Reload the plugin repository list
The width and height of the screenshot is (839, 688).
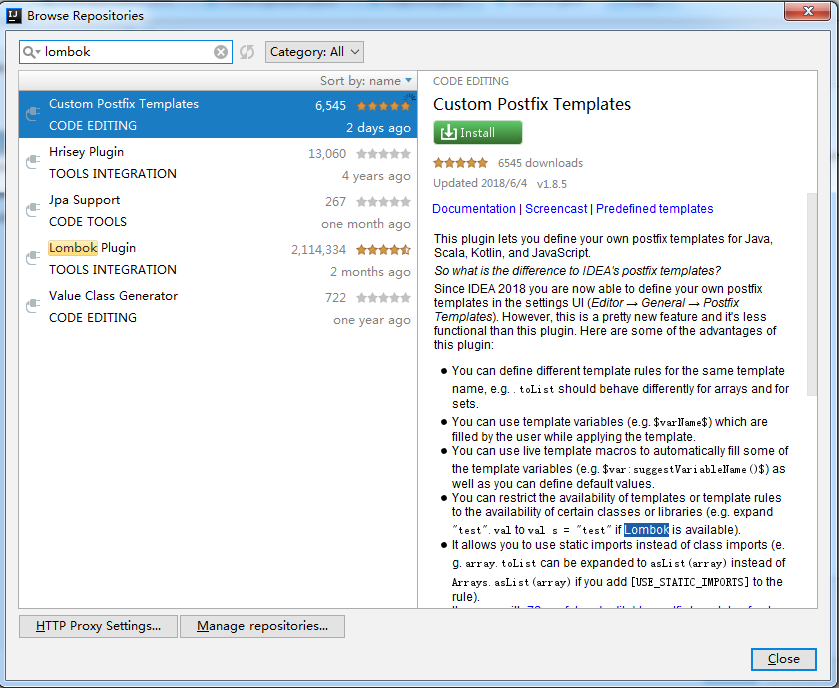pyautogui.click(x=247, y=52)
